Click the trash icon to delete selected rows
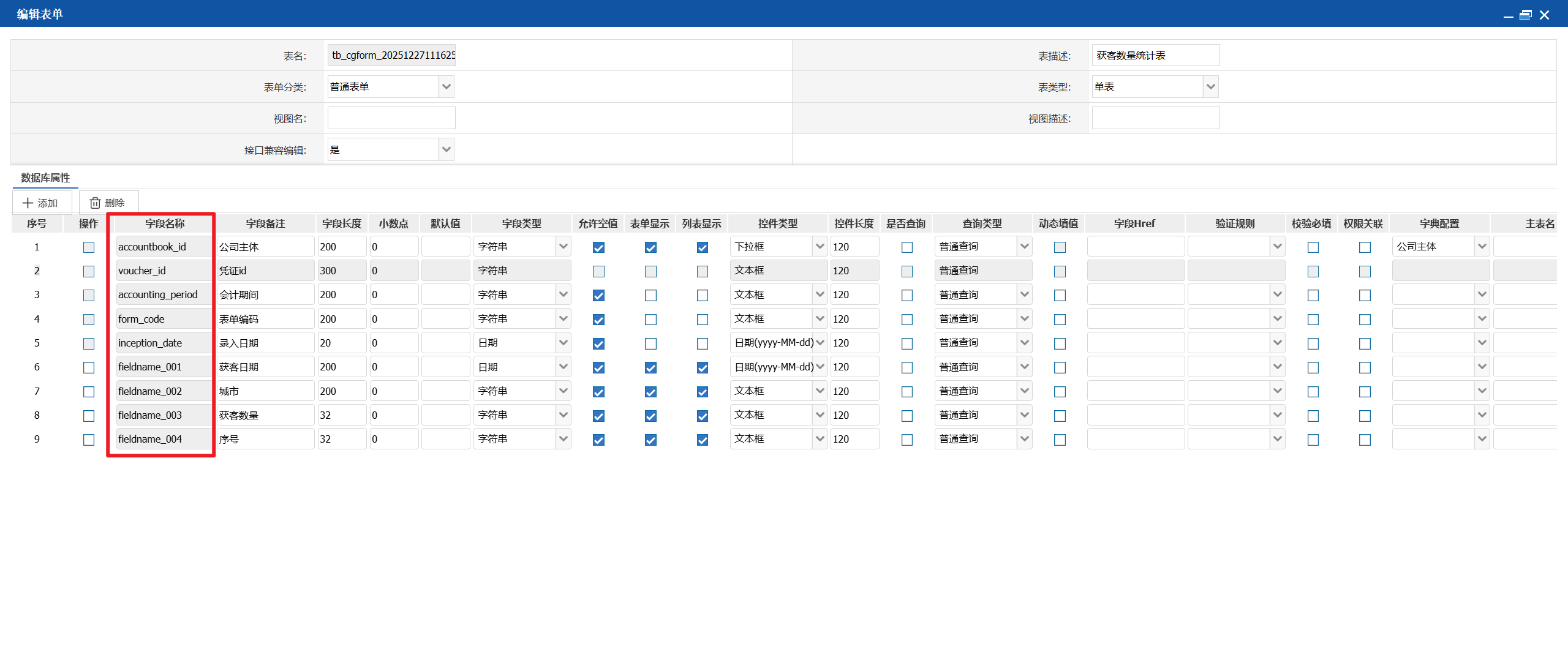 pyautogui.click(x=95, y=203)
